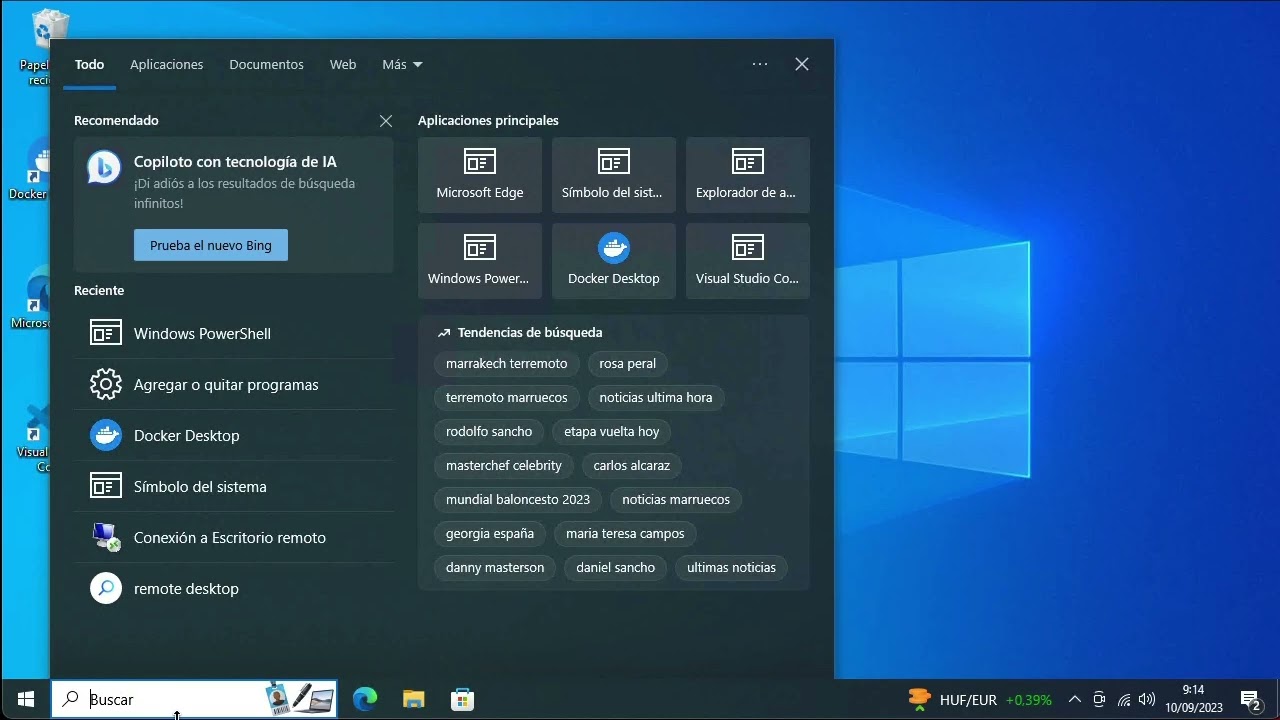Open the Explorador de archivos app tile

click(748, 175)
